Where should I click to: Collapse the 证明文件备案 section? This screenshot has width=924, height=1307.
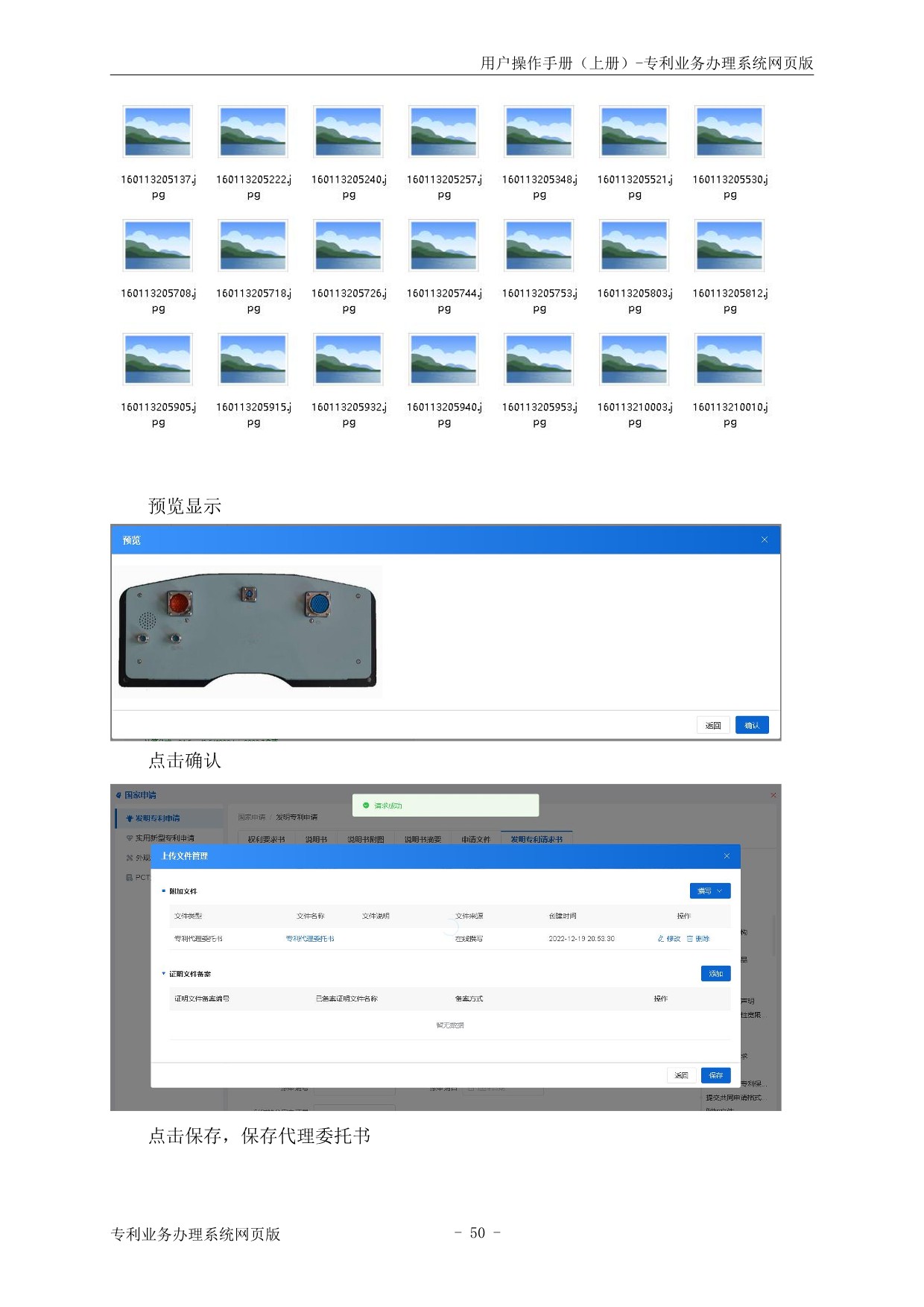pyautogui.click(x=163, y=974)
